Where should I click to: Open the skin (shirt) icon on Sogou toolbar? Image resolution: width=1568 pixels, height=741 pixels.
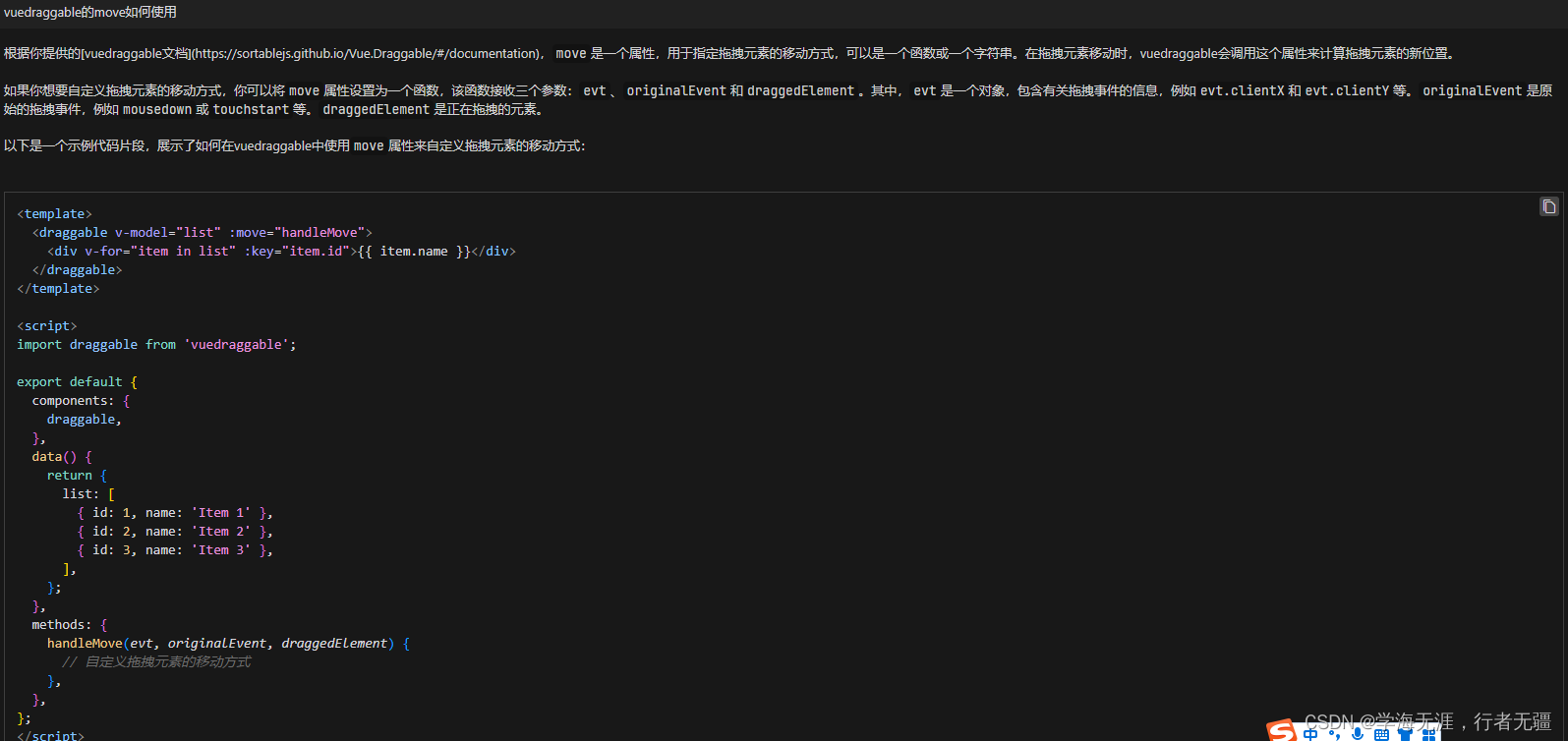click(1405, 733)
